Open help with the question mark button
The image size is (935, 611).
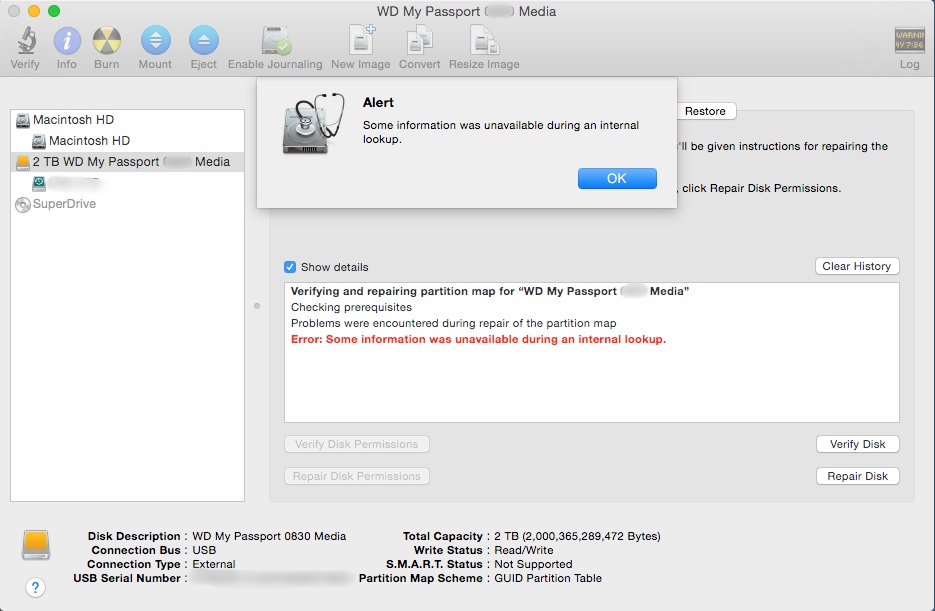tap(35, 587)
